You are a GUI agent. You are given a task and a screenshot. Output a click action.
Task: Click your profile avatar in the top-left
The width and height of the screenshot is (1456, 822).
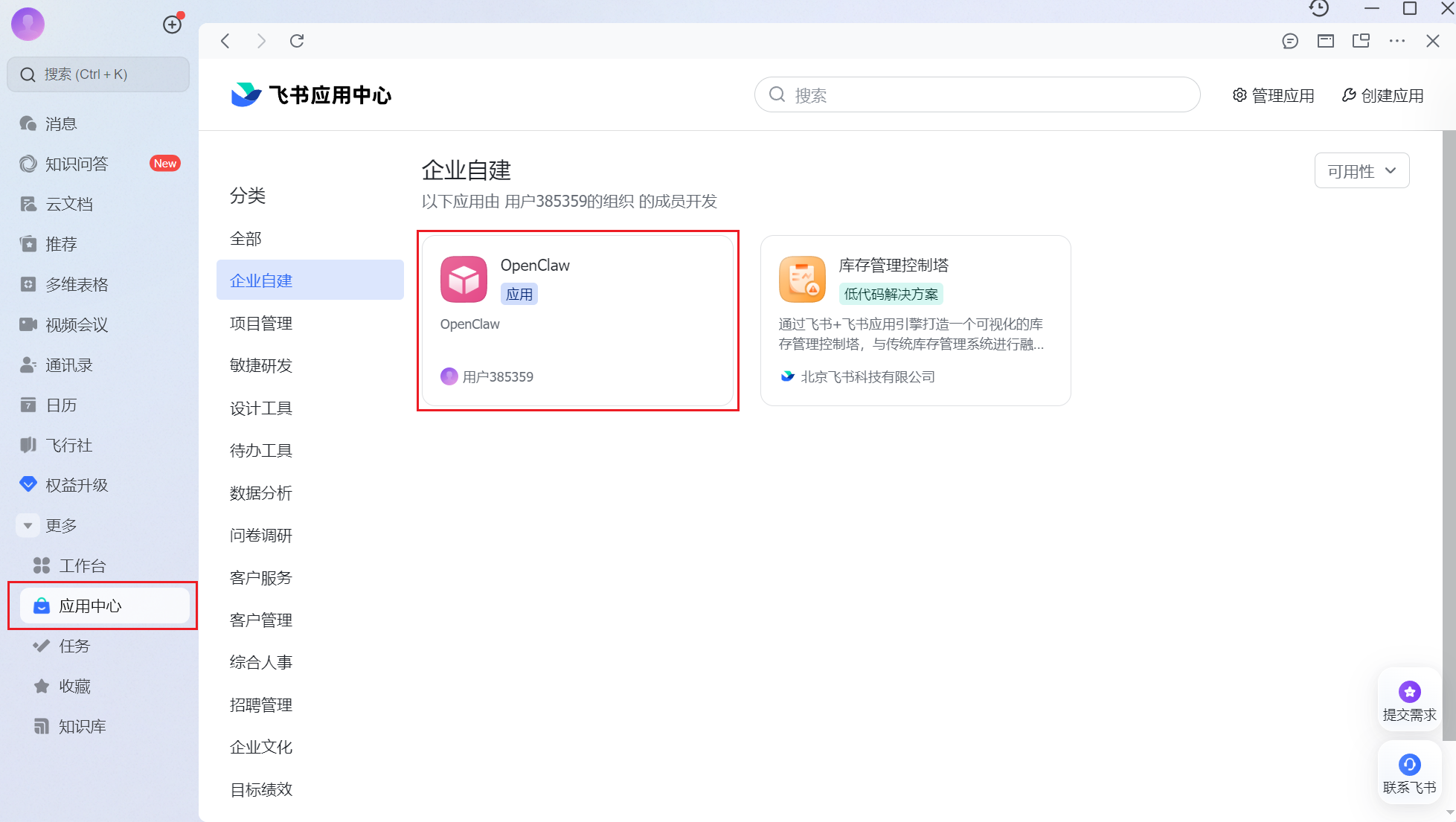coord(28,24)
